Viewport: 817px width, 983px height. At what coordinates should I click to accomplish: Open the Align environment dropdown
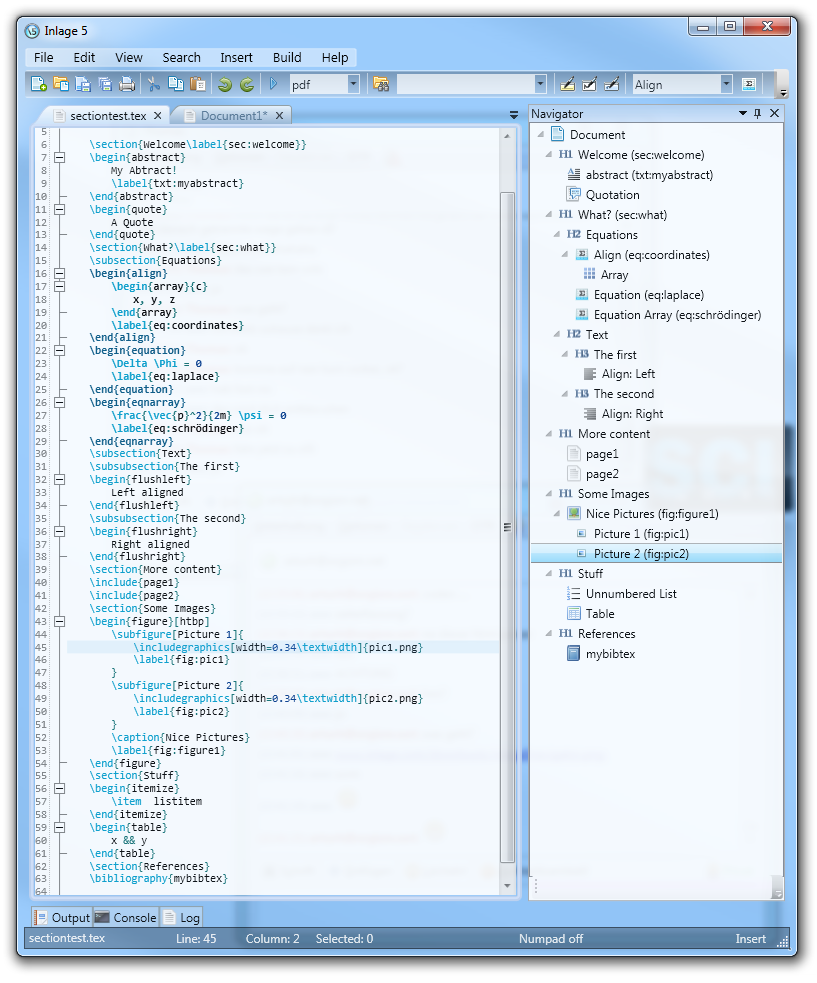(x=726, y=84)
